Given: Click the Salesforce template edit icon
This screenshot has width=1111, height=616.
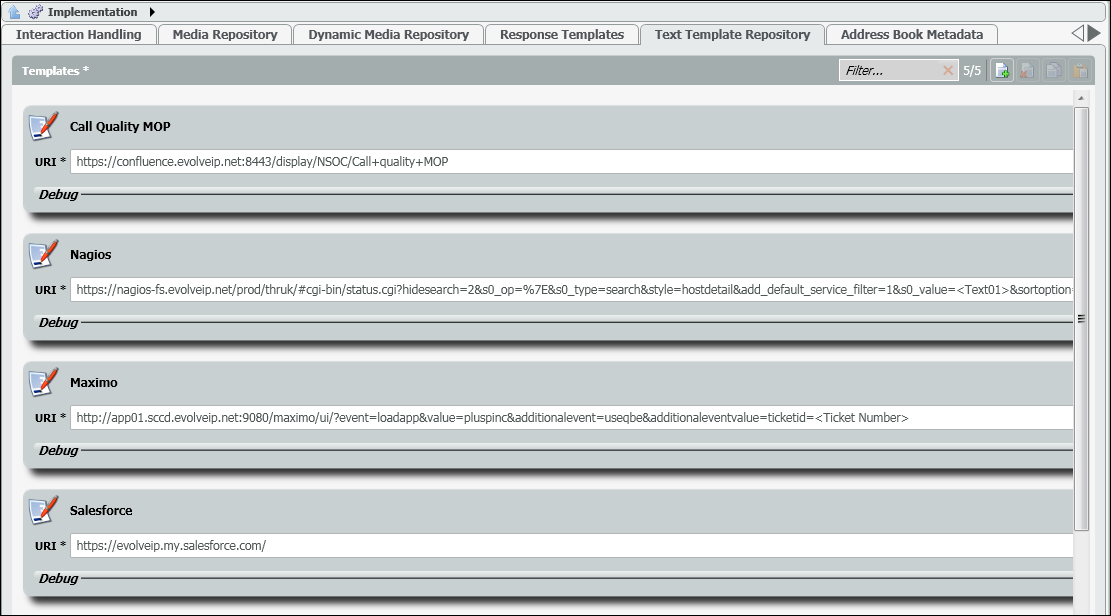Looking at the screenshot, I should [x=44, y=510].
